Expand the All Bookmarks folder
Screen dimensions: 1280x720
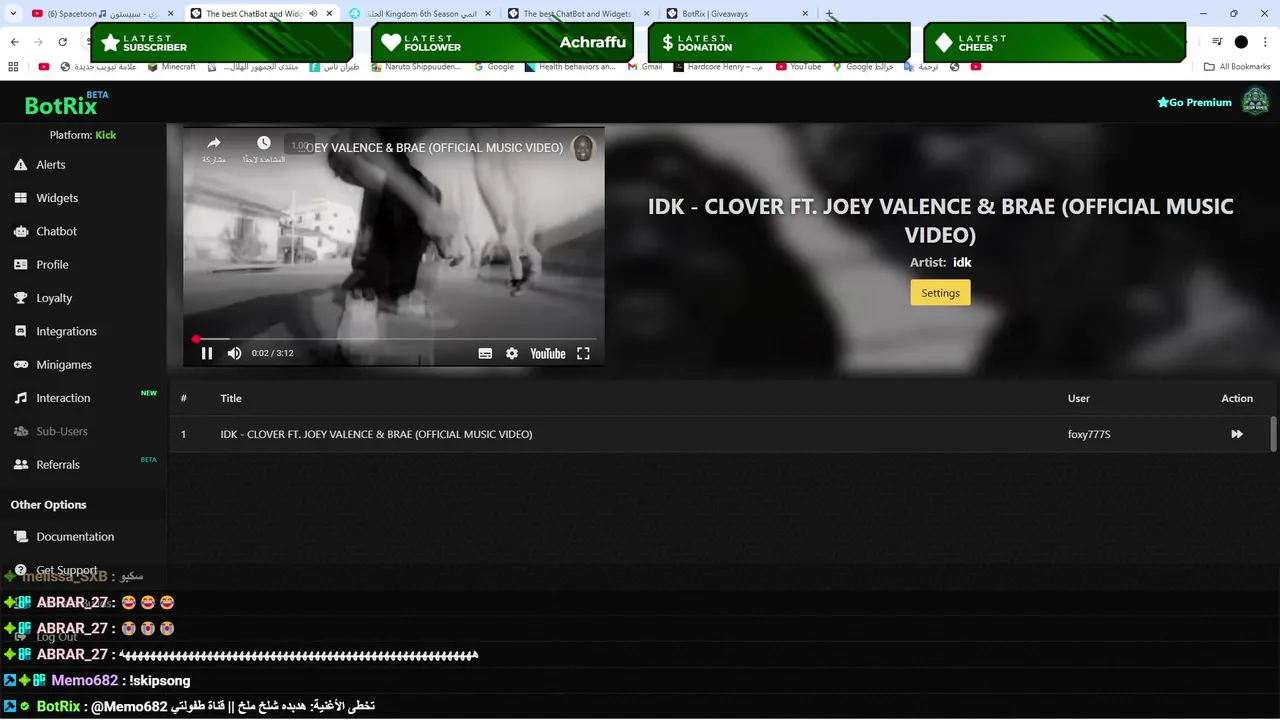1237,67
